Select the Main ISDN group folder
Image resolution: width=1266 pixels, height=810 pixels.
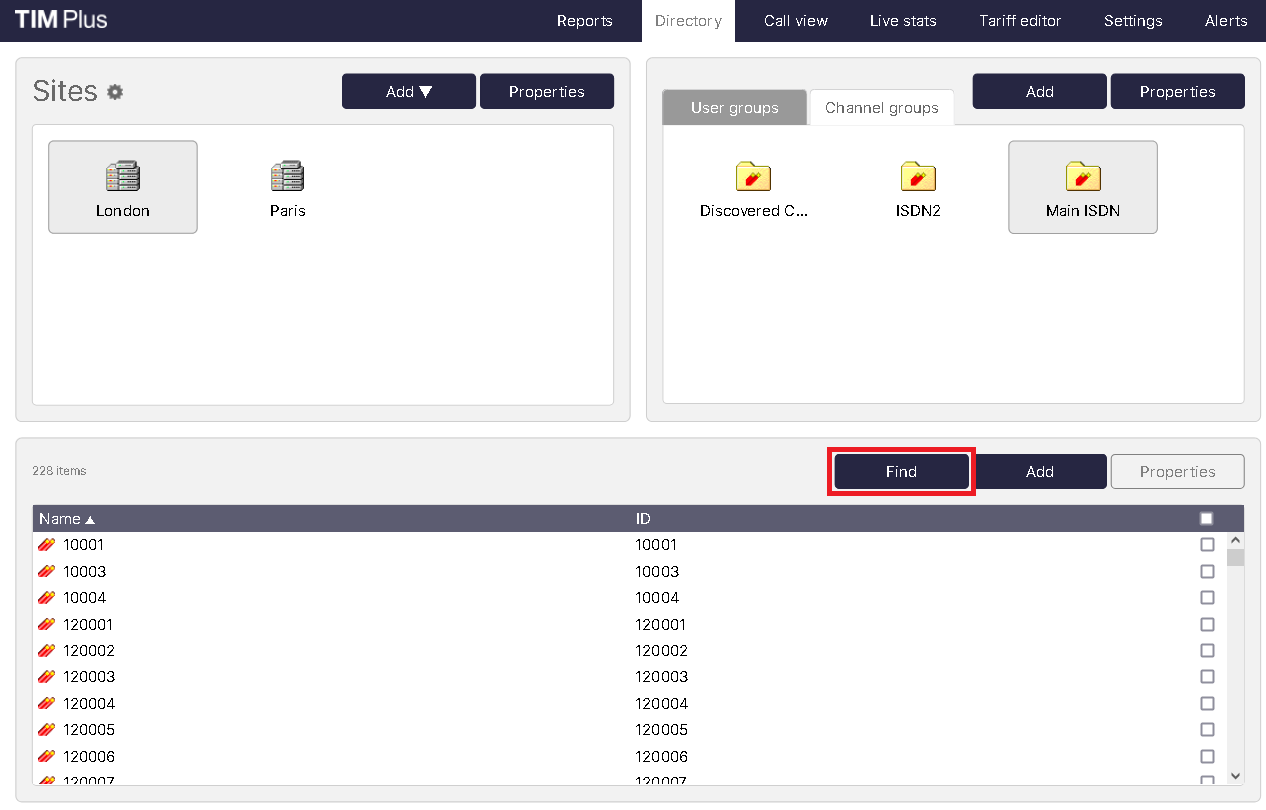click(x=1082, y=177)
